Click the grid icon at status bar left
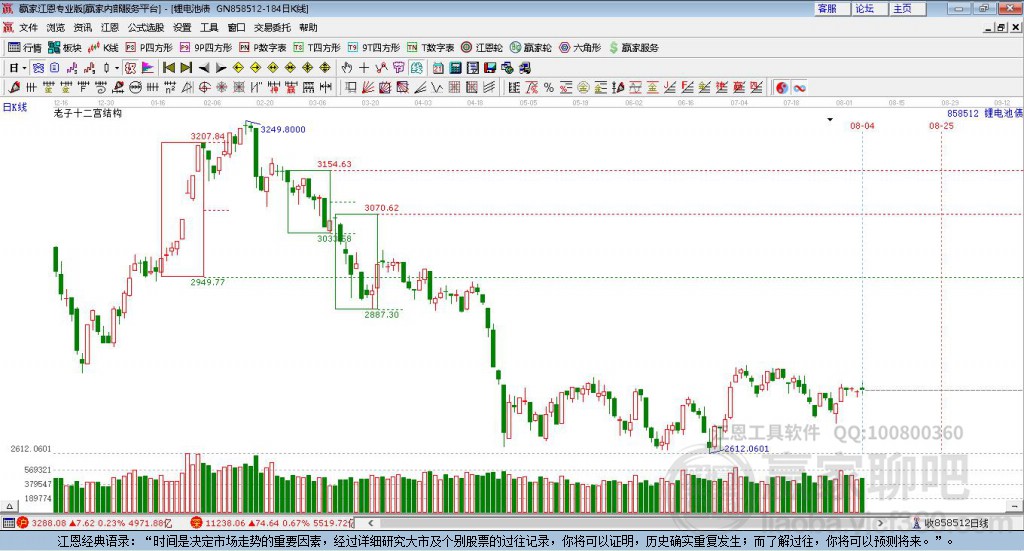 [8, 523]
